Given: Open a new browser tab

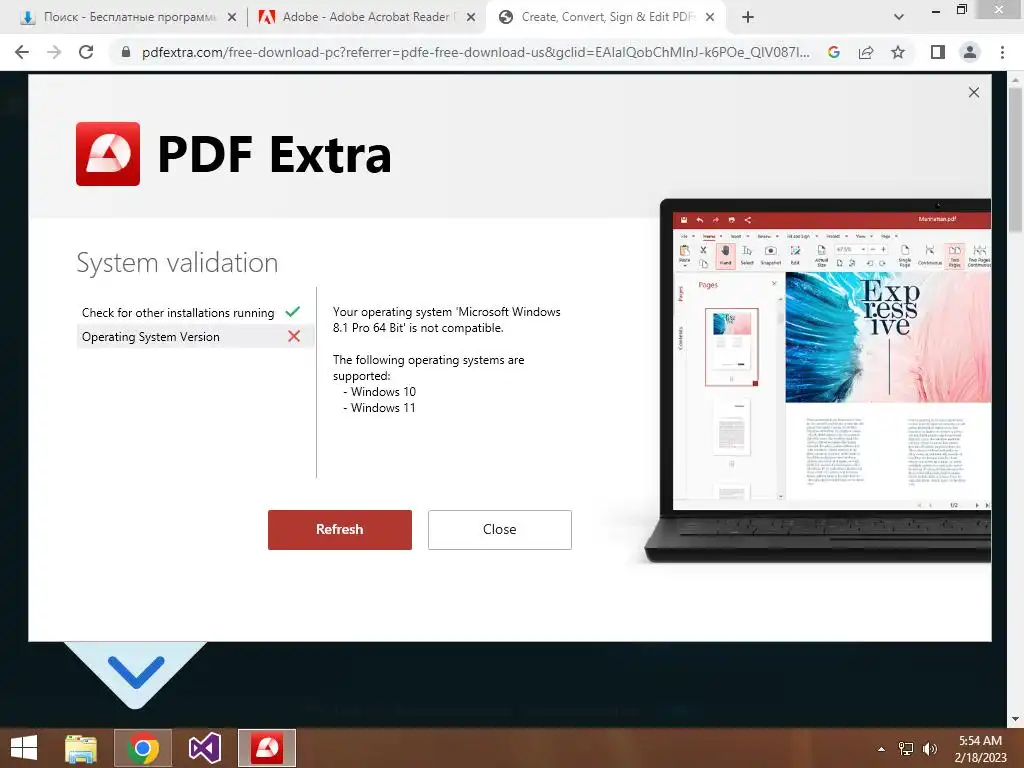Looking at the screenshot, I should 748,18.
